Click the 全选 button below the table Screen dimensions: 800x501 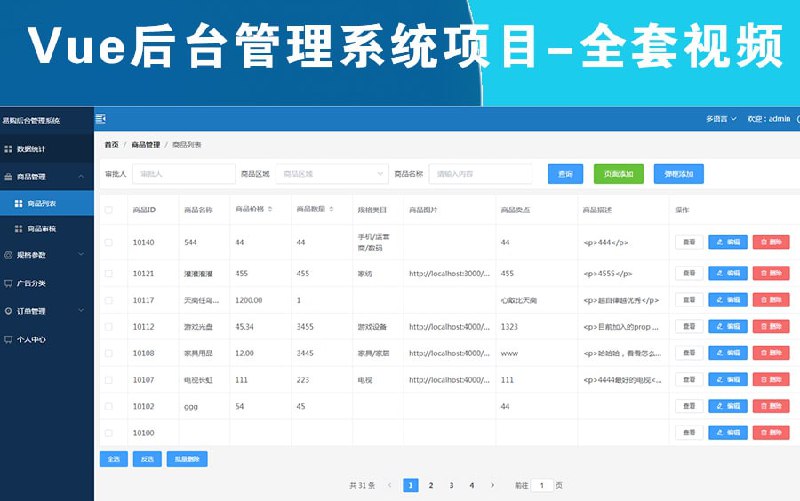pyautogui.click(x=114, y=459)
